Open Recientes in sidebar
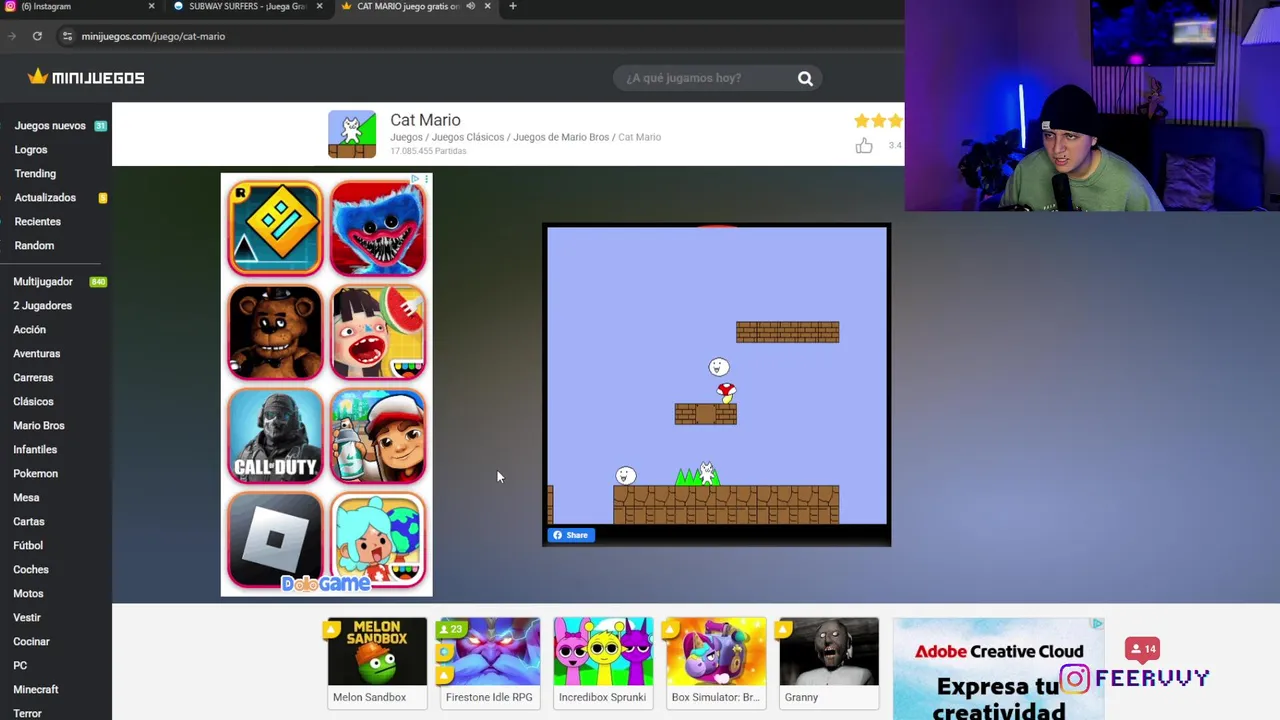The image size is (1280, 720). 38,222
